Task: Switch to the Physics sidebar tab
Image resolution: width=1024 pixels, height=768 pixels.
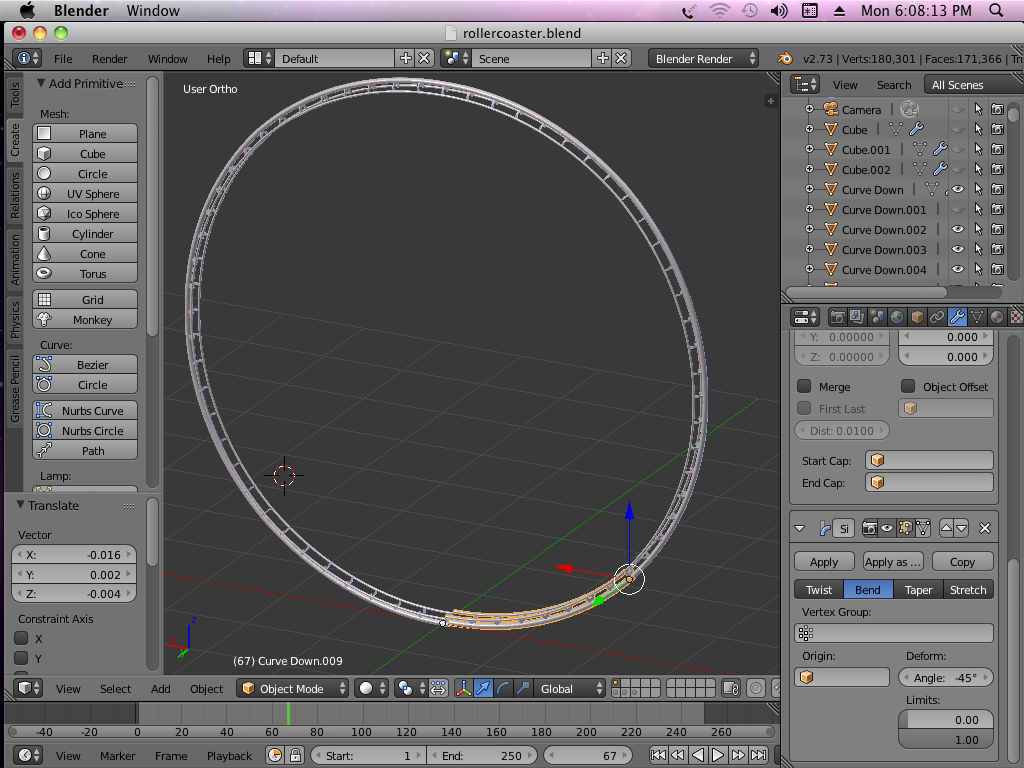Action: [15, 318]
